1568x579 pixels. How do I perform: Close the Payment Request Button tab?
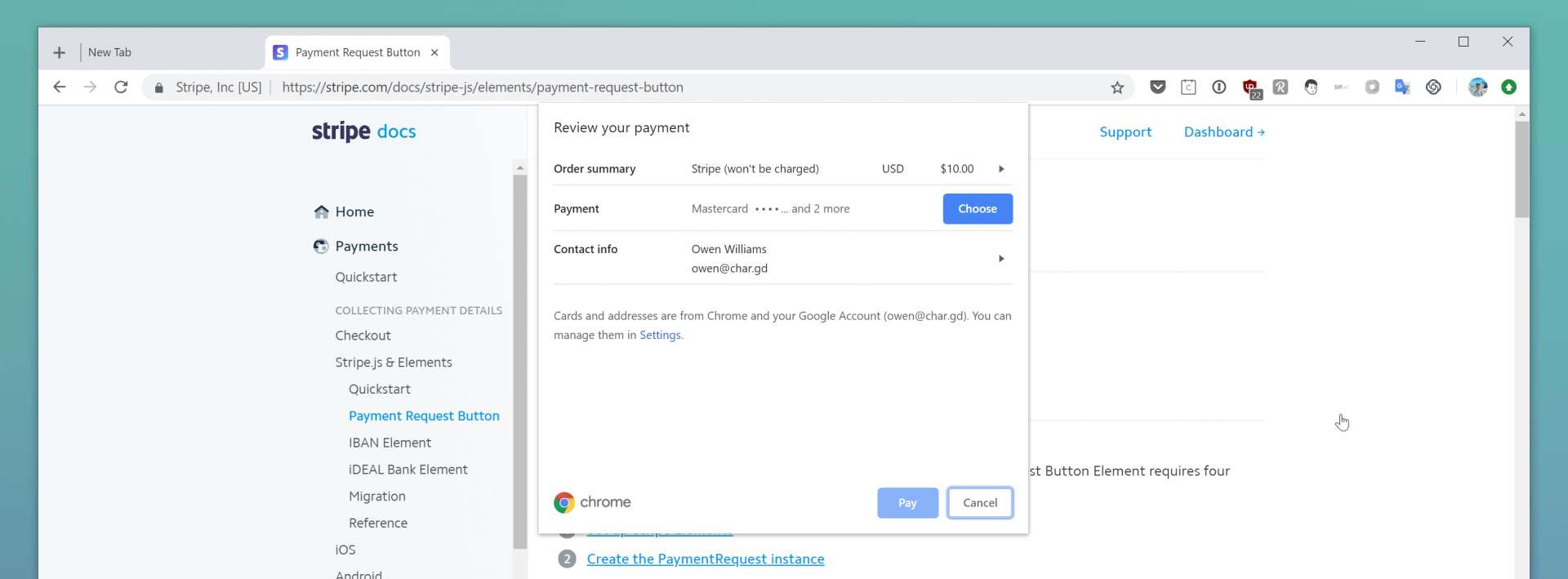click(x=434, y=52)
